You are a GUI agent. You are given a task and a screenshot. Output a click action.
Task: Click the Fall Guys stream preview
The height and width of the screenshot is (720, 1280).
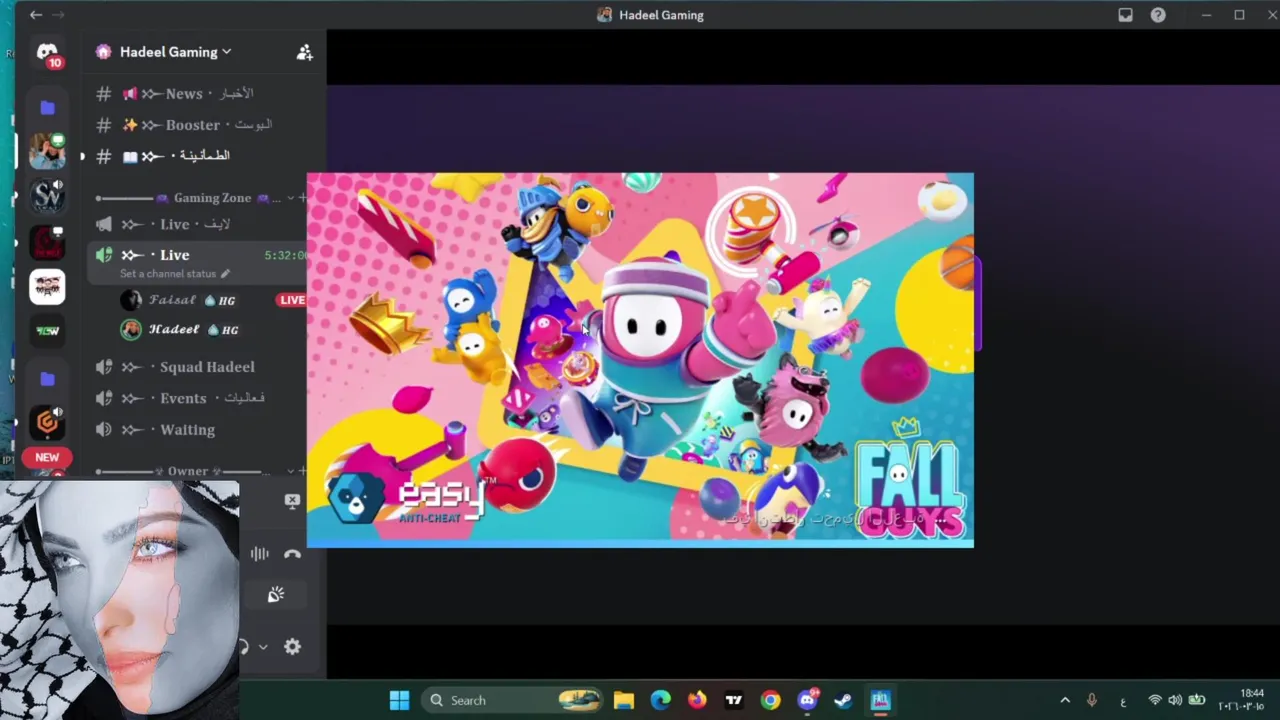[640, 360]
